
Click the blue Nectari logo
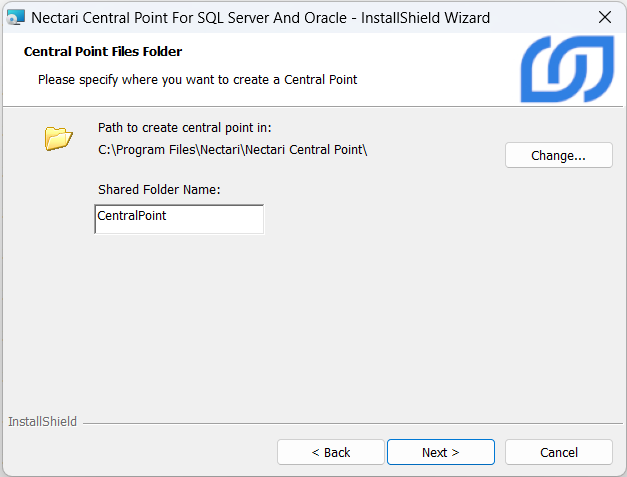(x=566, y=70)
